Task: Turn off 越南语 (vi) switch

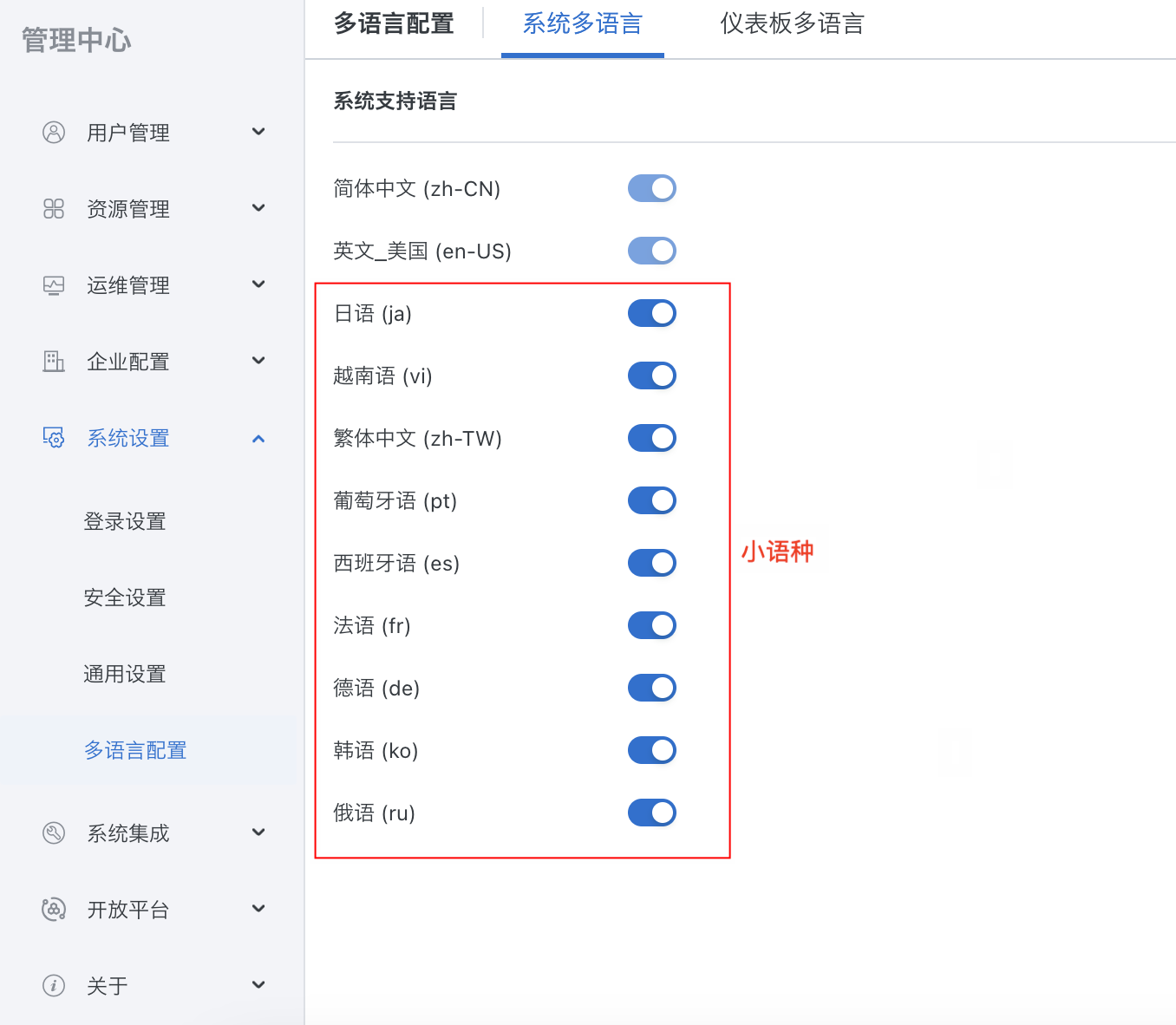Action: (652, 375)
